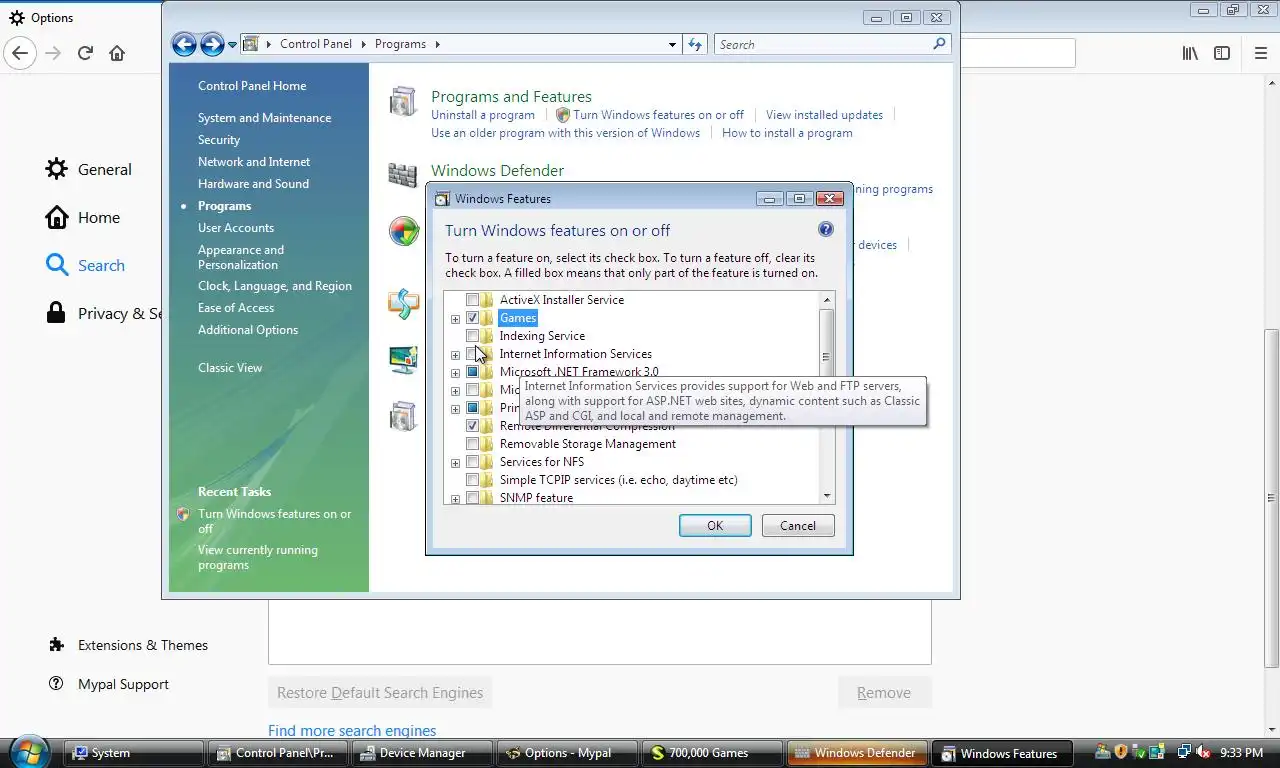Click the Extensions & Themes puzzle icon
This screenshot has height=768, width=1280.
pos(57,645)
